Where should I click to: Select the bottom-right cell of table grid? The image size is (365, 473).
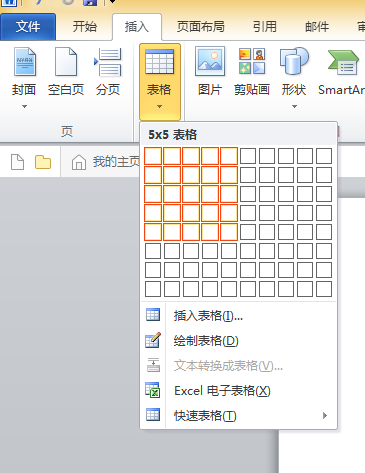tap(324, 289)
